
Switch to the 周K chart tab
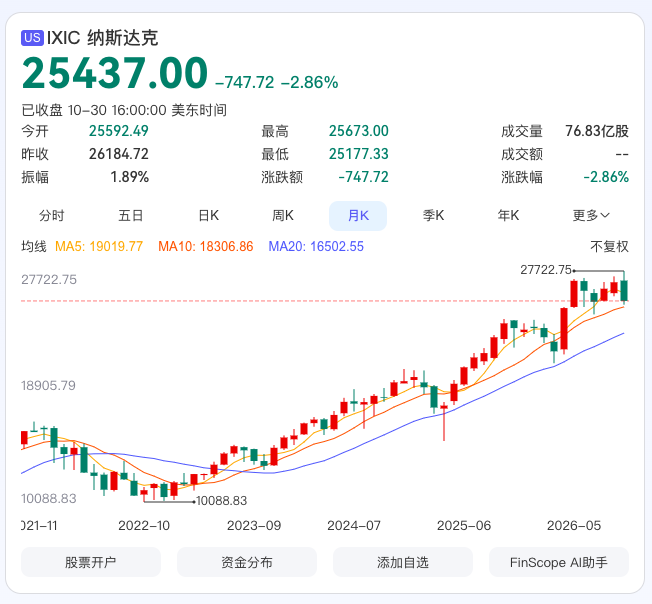283,216
